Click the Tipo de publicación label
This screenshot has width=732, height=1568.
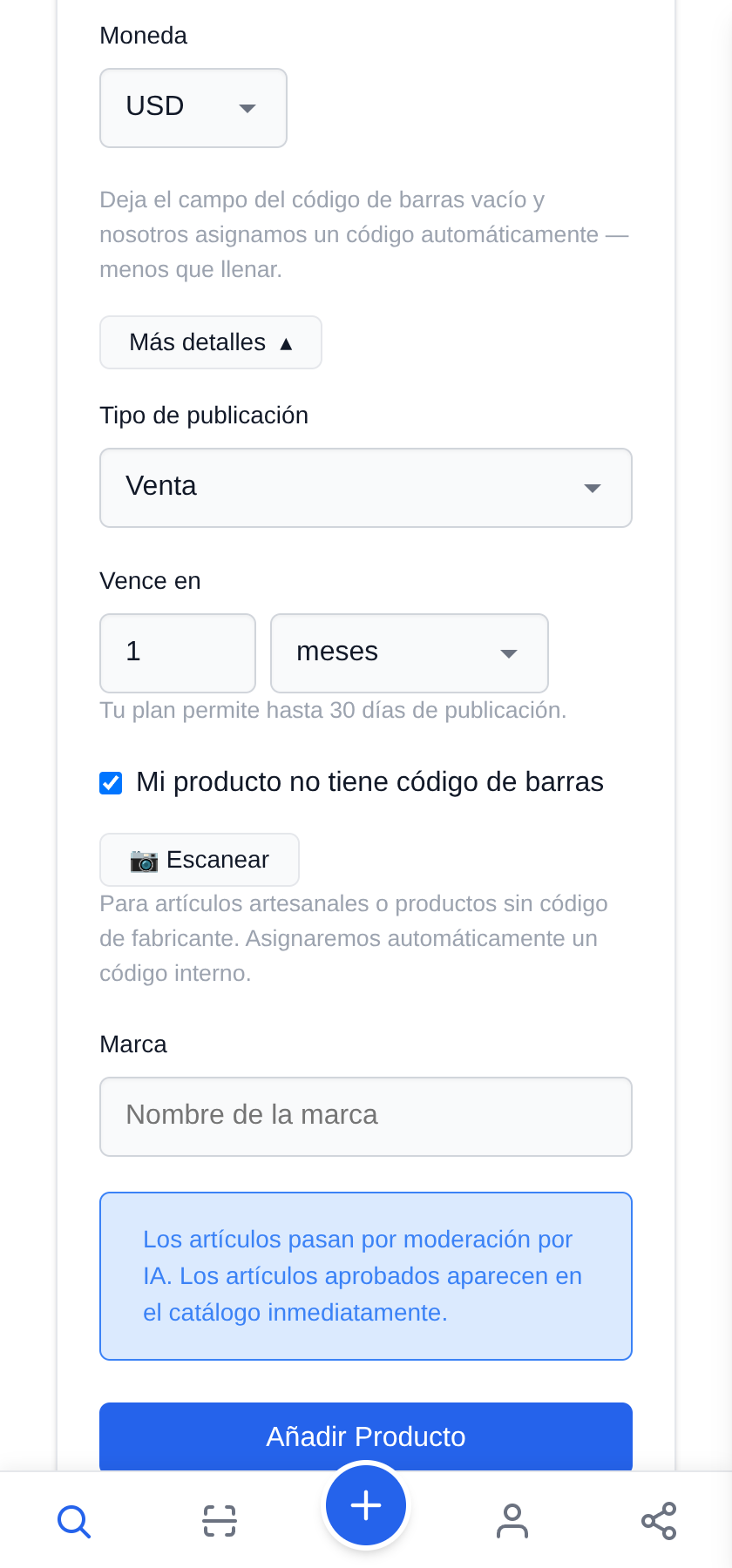(204, 416)
